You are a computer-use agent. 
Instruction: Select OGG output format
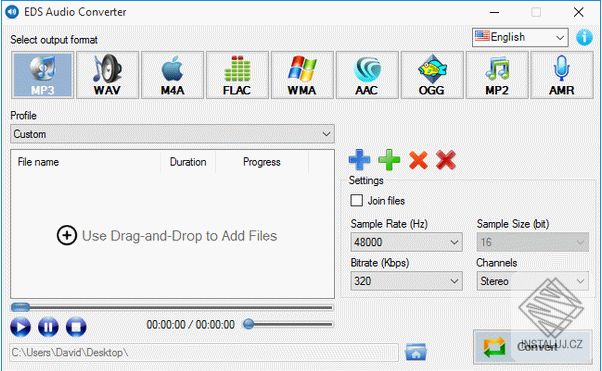coord(432,75)
